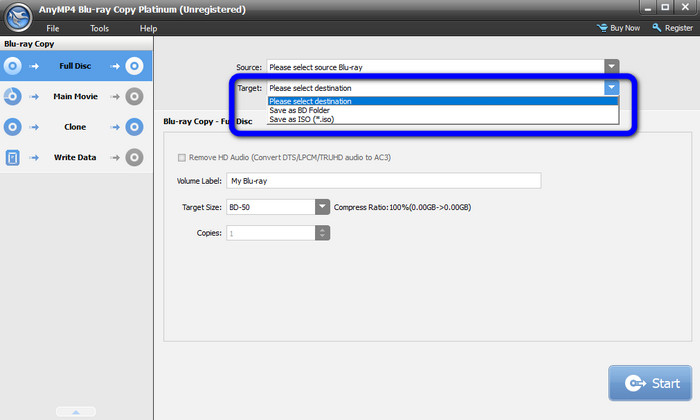Click the Full Disc destination disc icon
Viewport: 700px width, 420px height.
pyautogui.click(x=134, y=66)
